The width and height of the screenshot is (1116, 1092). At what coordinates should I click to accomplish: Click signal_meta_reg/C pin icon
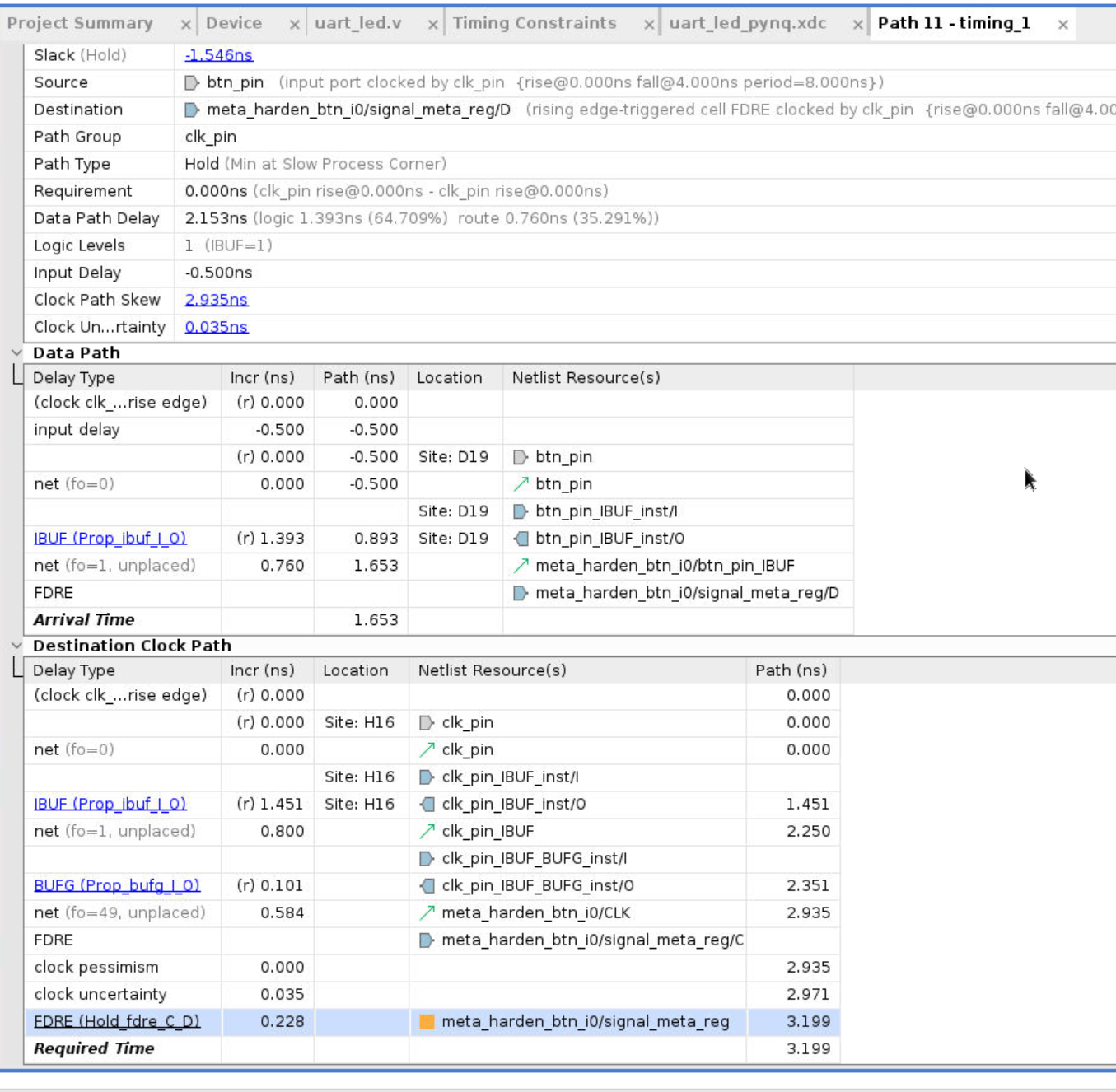point(427,940)
